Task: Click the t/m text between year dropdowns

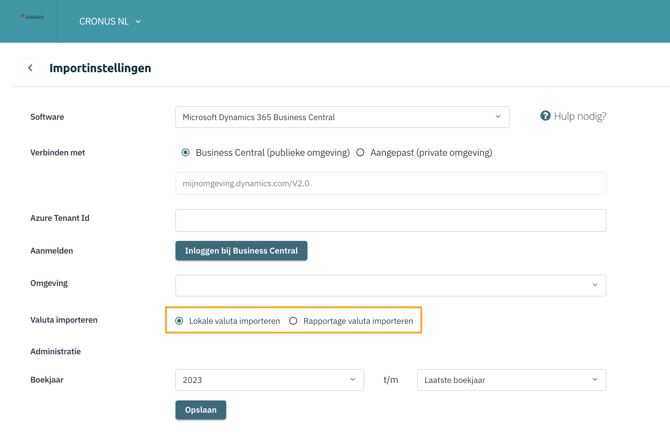Action: pos(391,380)
